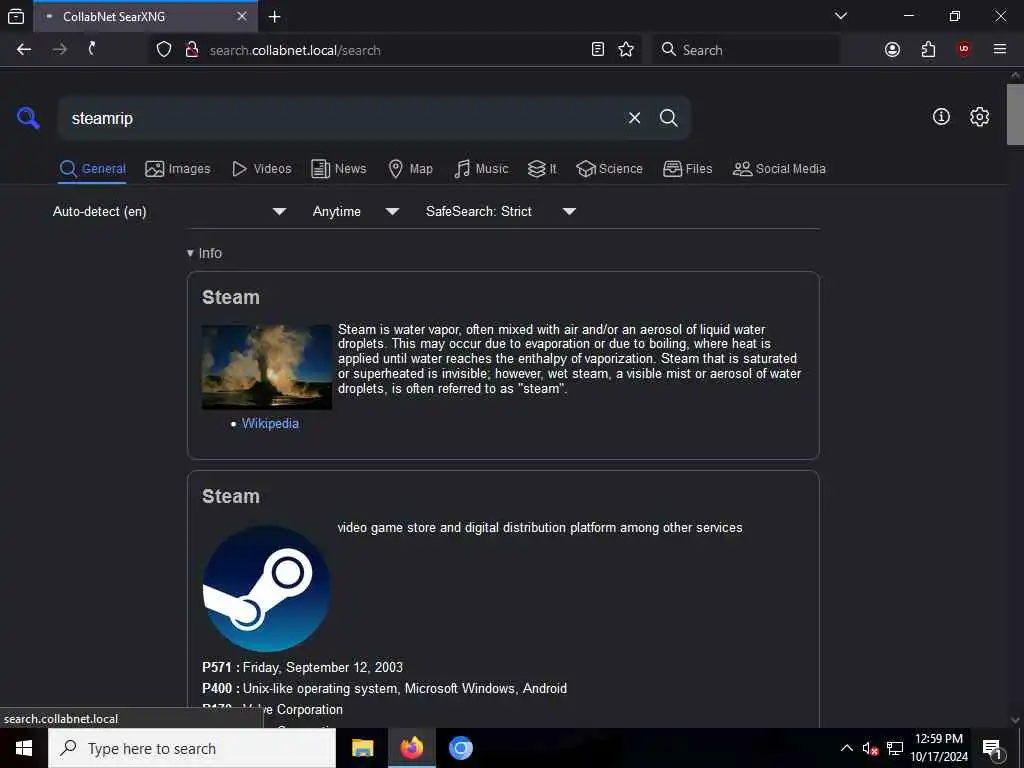
Task: Click the P400 operating systems line
Action: point(385,688)
